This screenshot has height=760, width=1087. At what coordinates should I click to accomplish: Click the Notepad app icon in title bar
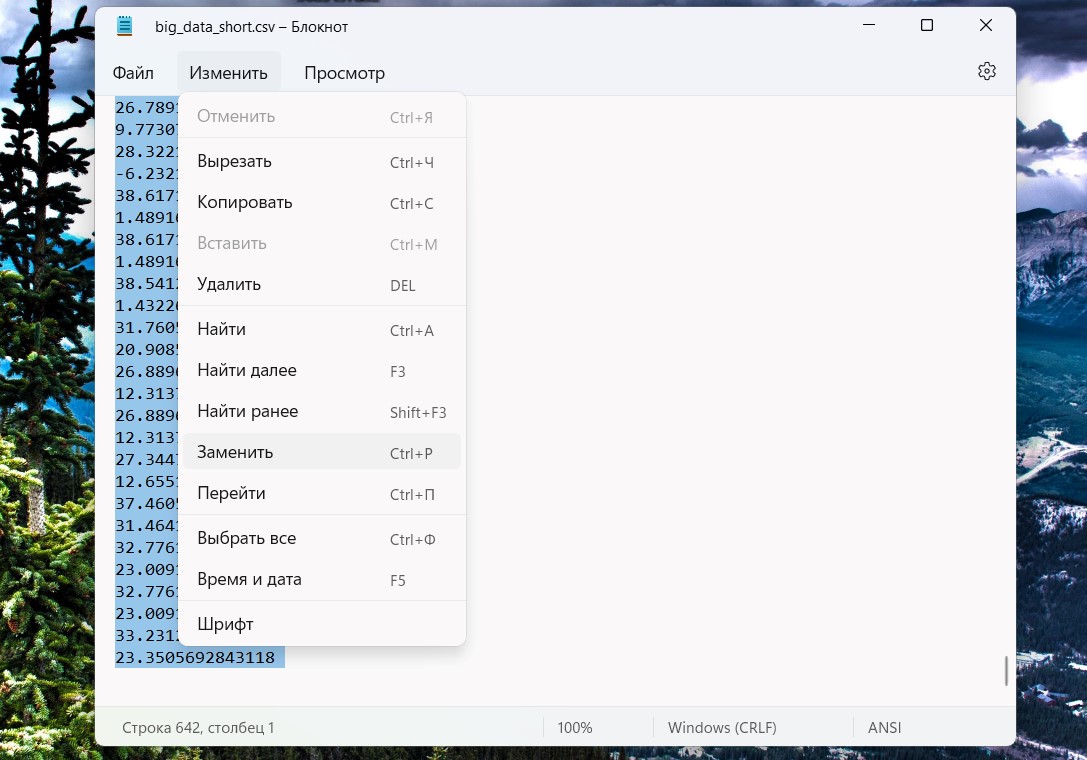[125, 26]
